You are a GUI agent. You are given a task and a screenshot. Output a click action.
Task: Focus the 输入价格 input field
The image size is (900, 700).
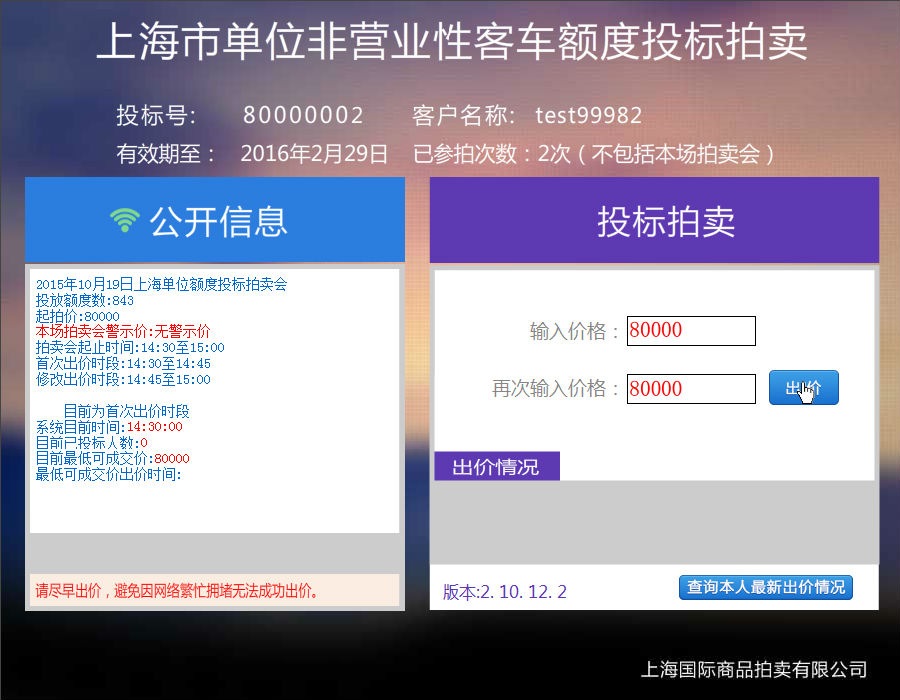click(690, 331)
